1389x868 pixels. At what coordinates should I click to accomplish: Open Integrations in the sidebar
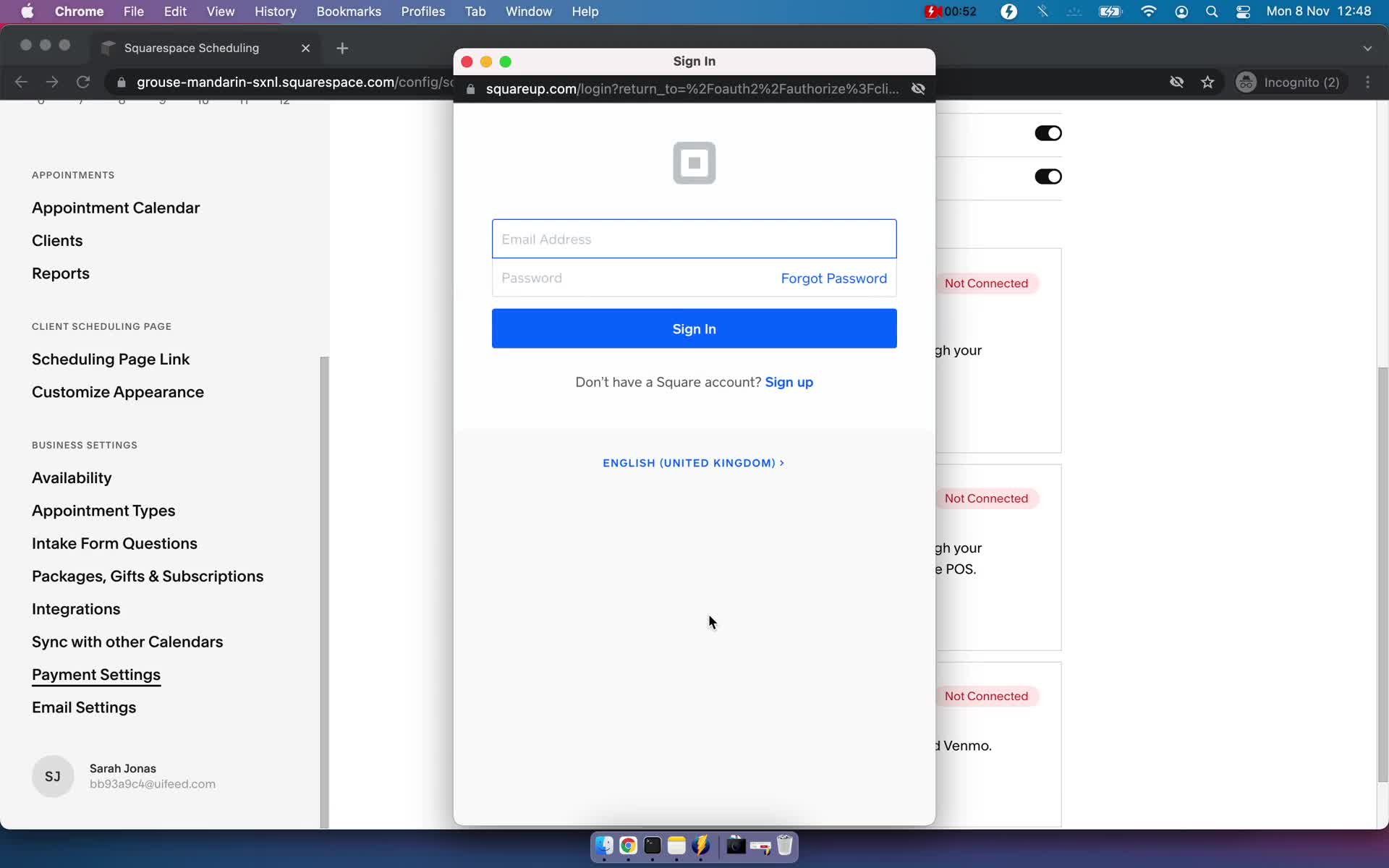point(76,609)
